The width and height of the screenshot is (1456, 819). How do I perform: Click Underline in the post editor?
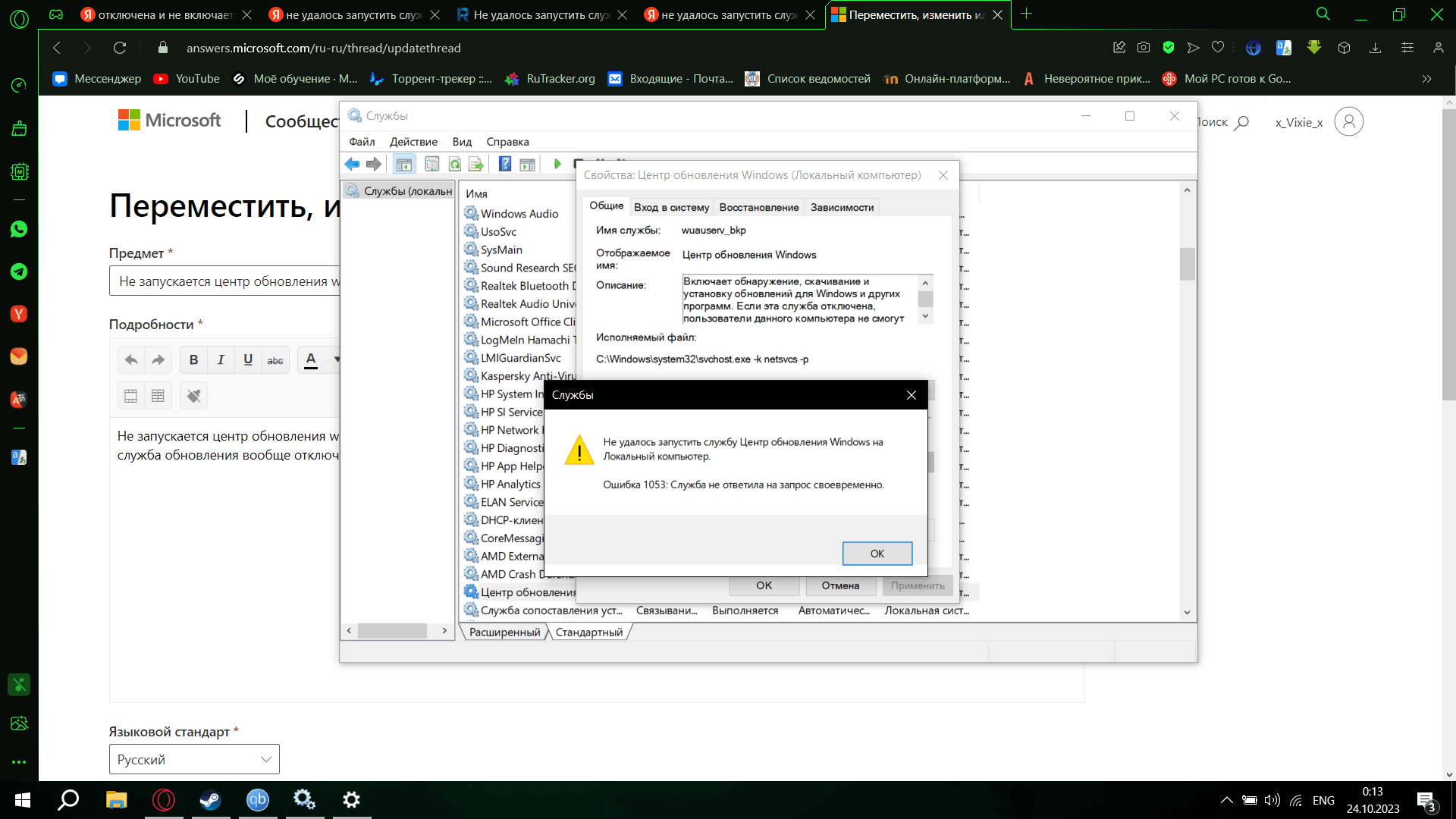point(248,359)
